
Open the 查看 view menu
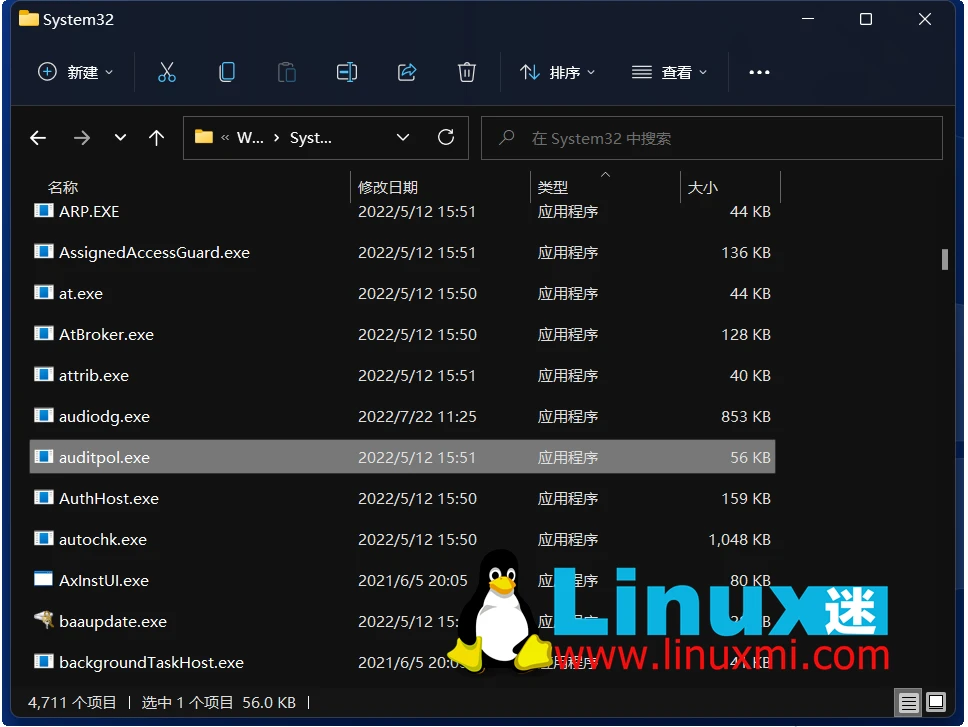pyautogui.click(x=670, y=72)
